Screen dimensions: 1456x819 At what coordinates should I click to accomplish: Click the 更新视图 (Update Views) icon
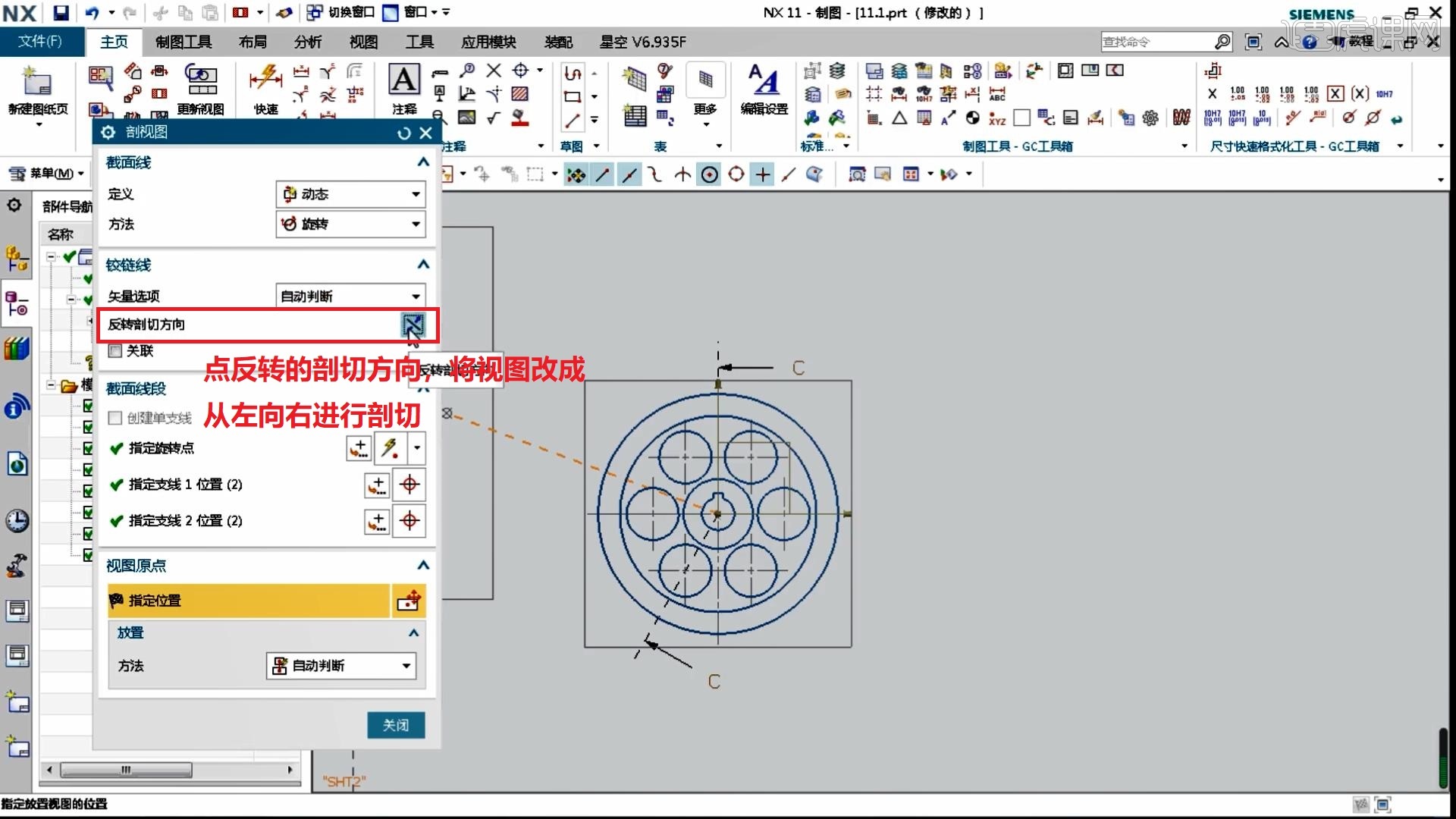pyautogui.click(x=201, y=80)
